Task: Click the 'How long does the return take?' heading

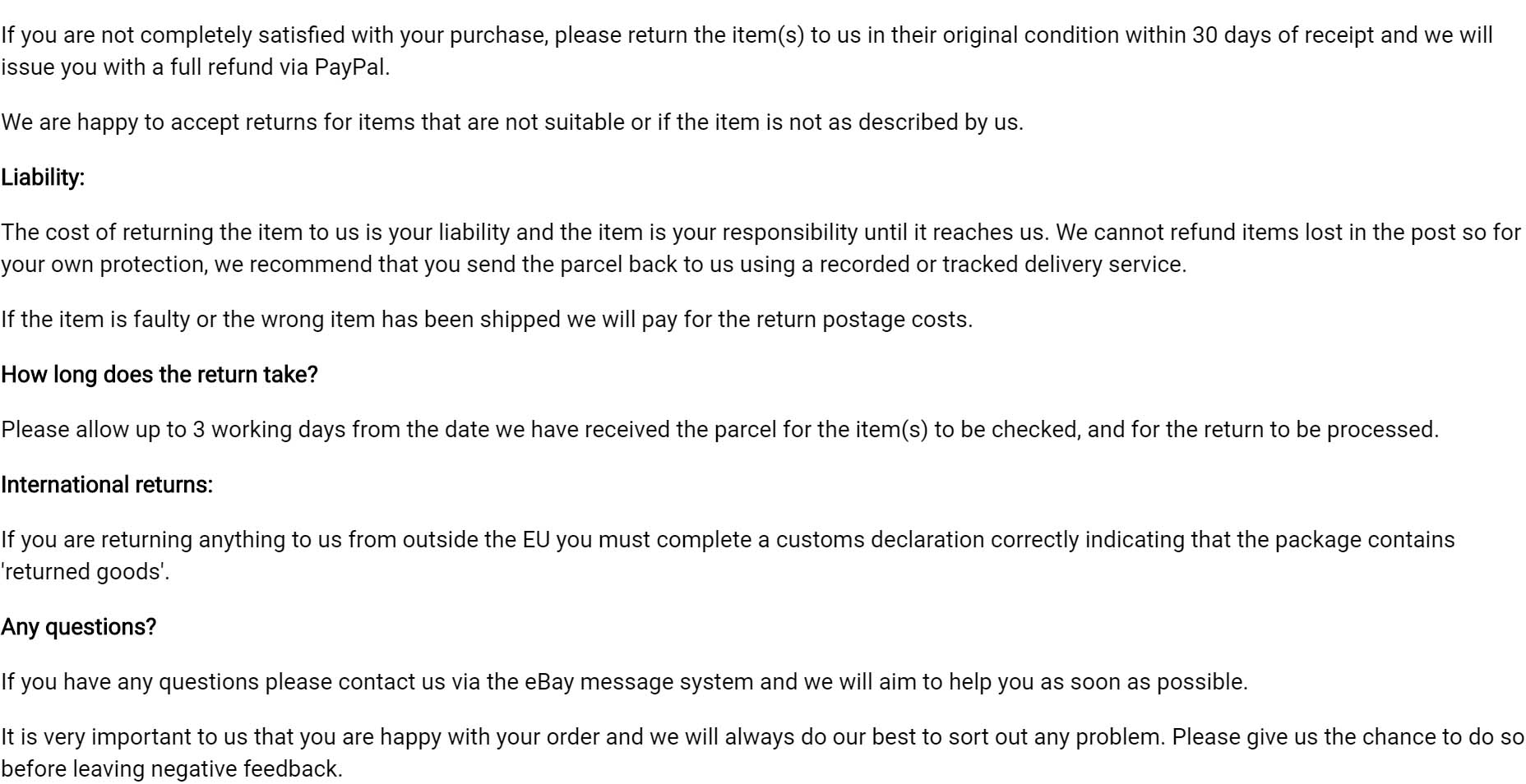Action: pos(160,375)
